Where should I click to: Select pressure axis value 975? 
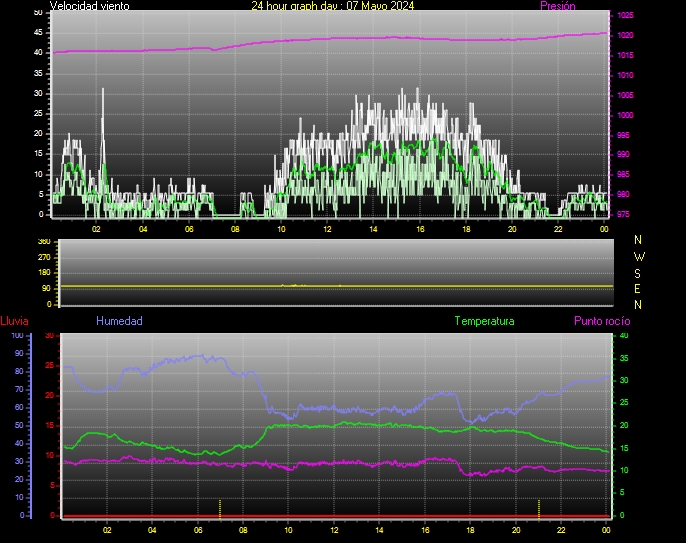(623, 214)
